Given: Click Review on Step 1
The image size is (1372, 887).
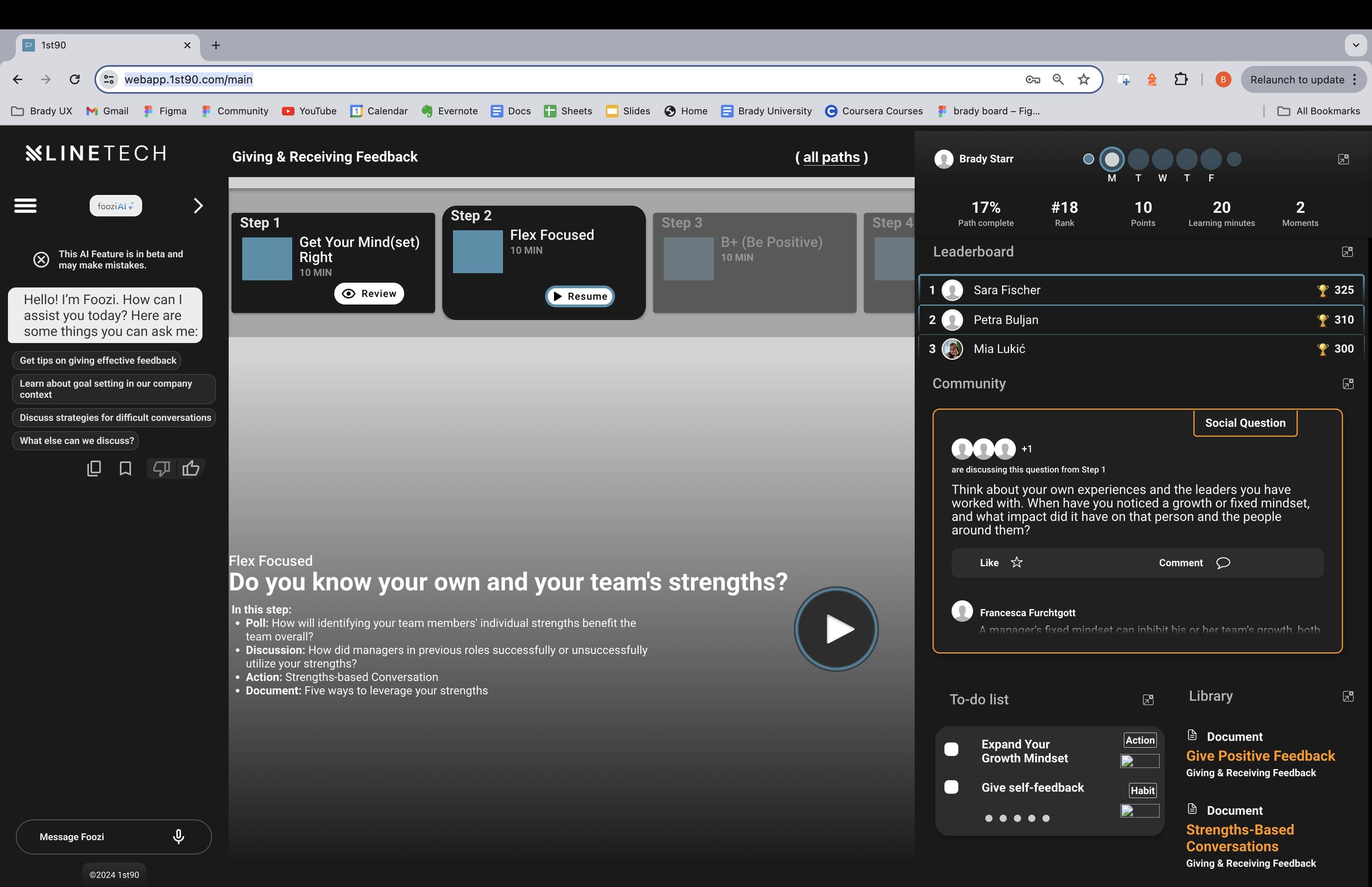Looking at the screenshot, I should pos(369,294).
